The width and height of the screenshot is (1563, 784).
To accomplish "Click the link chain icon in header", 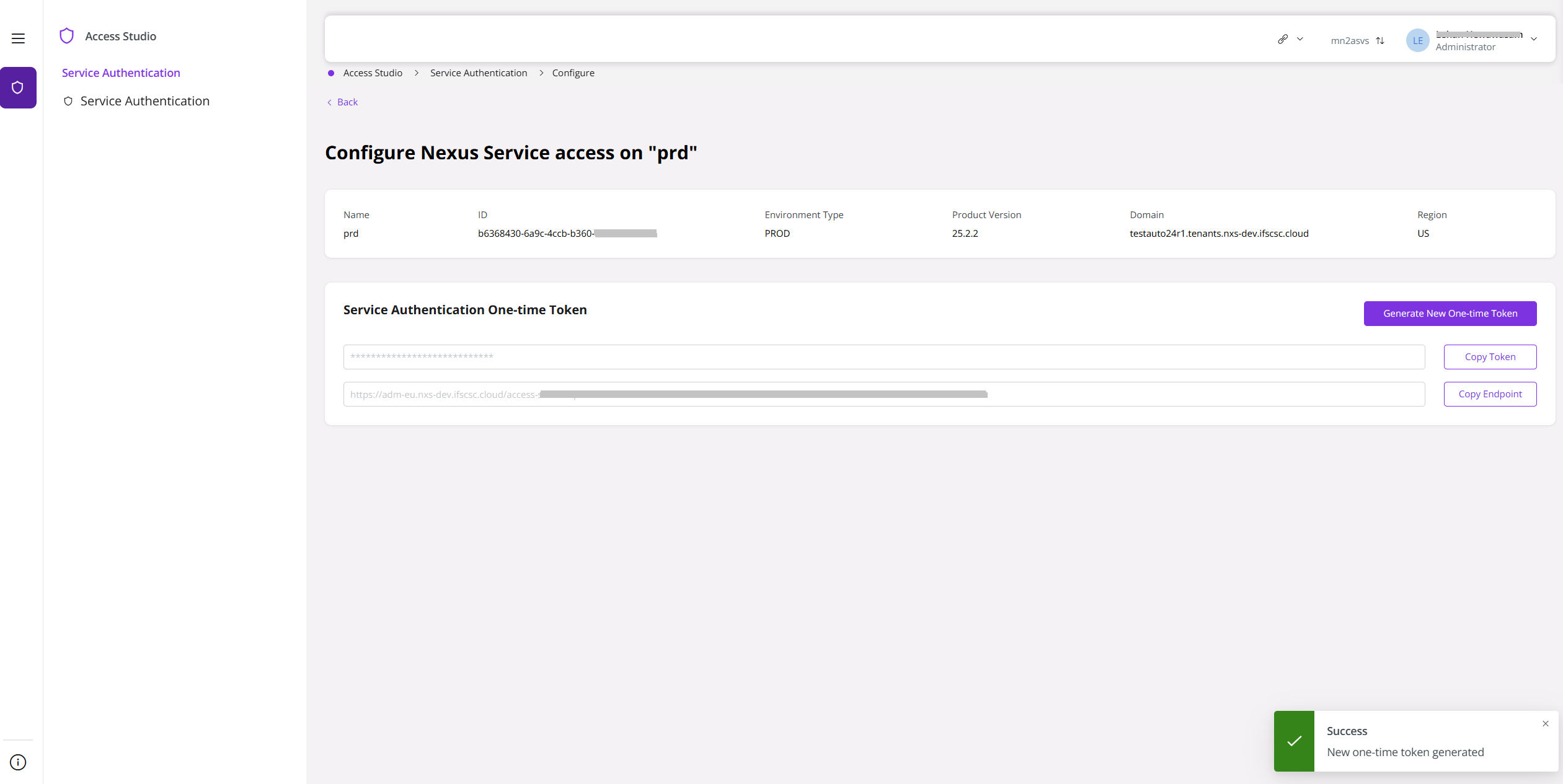I will click(1283, 39).
